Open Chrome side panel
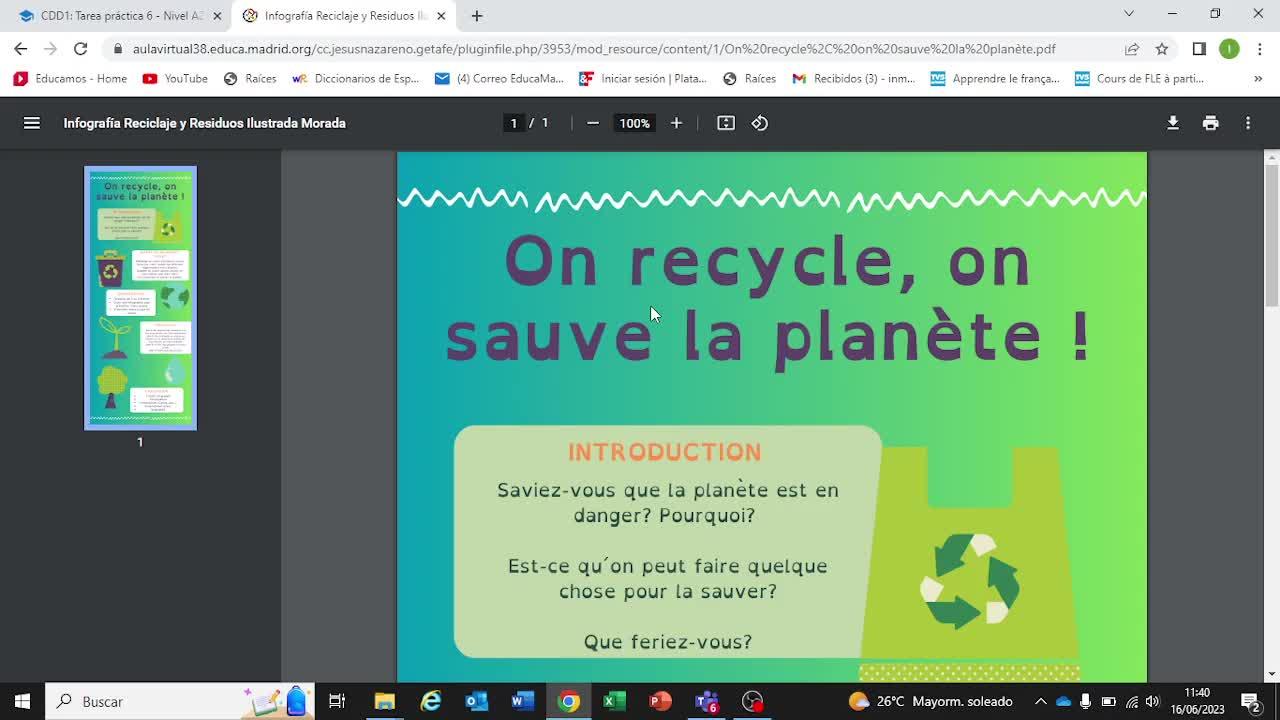1280x720 pixels. [1199, 49]
